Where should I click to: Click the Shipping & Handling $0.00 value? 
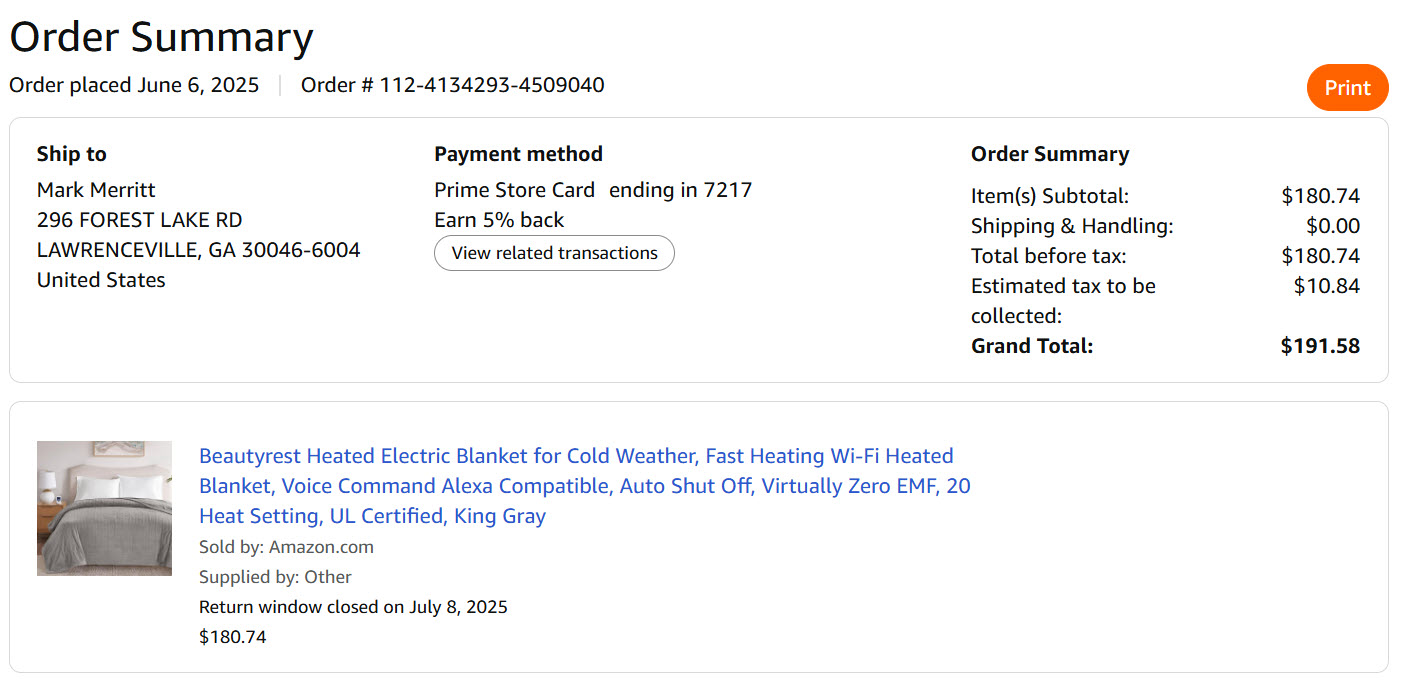click(1333, 226)
